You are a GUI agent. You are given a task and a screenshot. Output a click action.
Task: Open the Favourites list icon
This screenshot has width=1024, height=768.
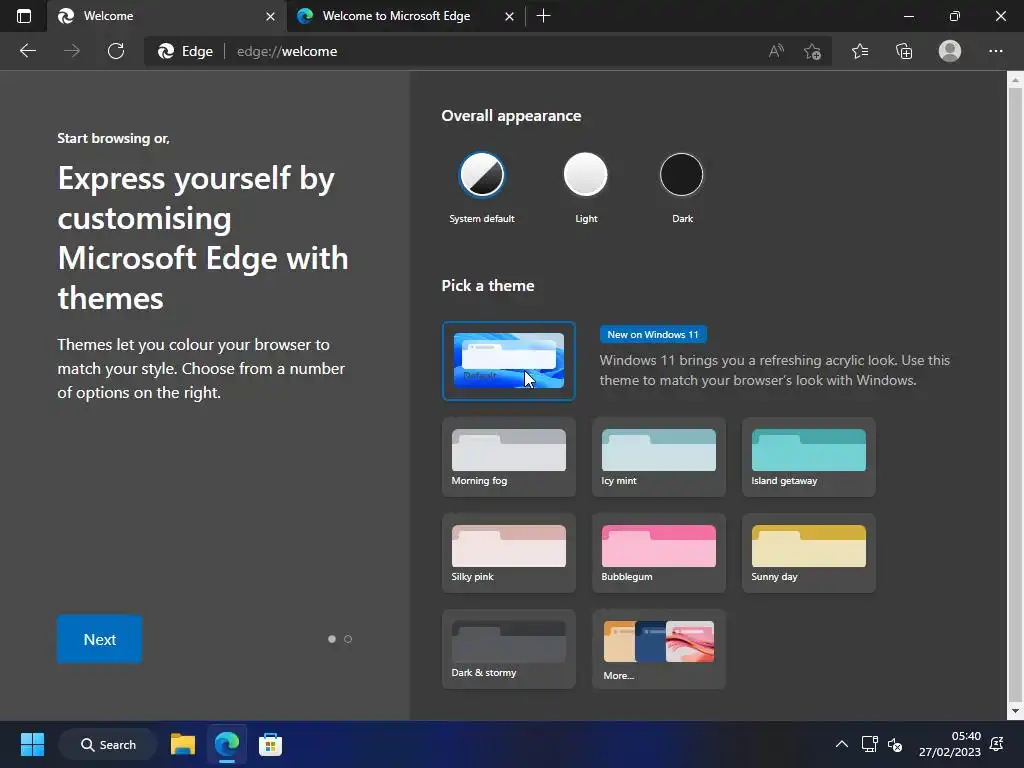coord(860,51)
